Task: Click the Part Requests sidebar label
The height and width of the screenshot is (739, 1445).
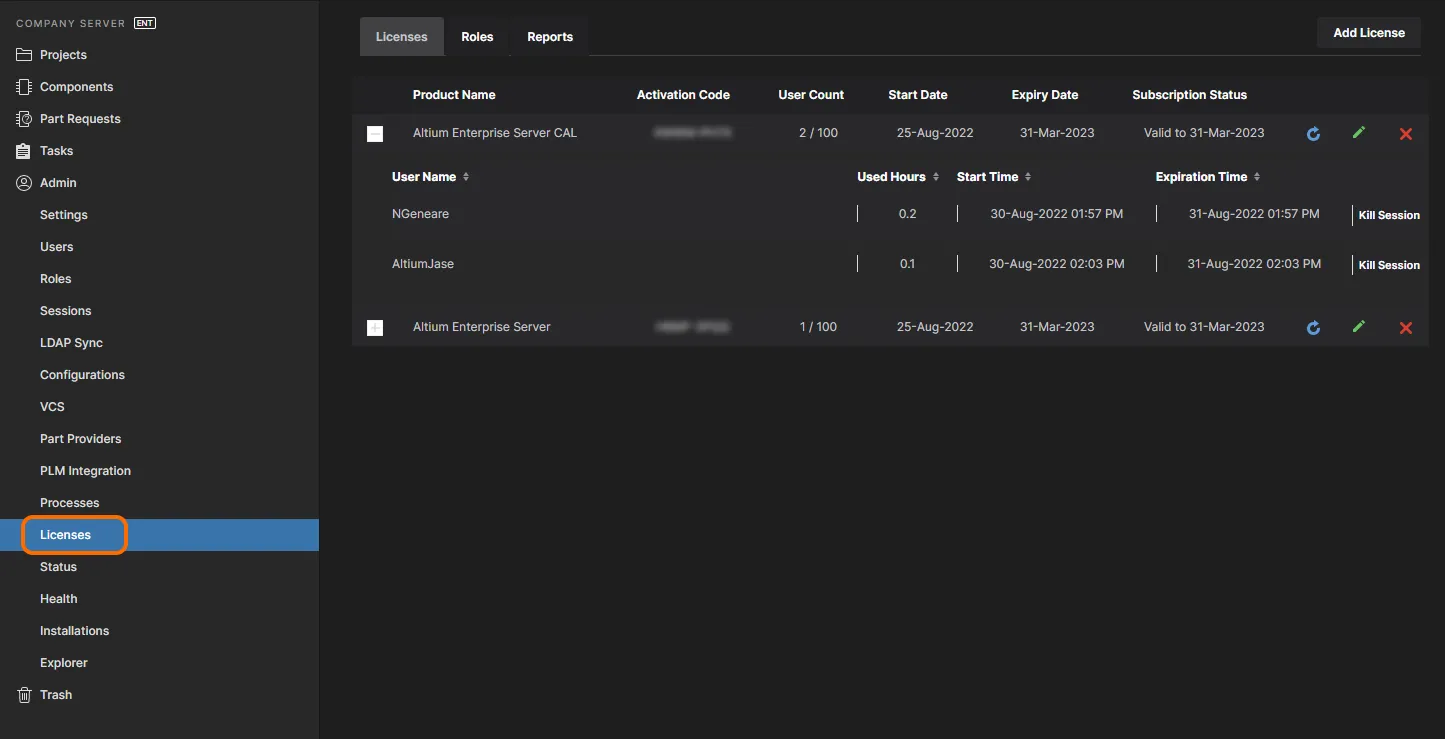Action: point(80,119)
